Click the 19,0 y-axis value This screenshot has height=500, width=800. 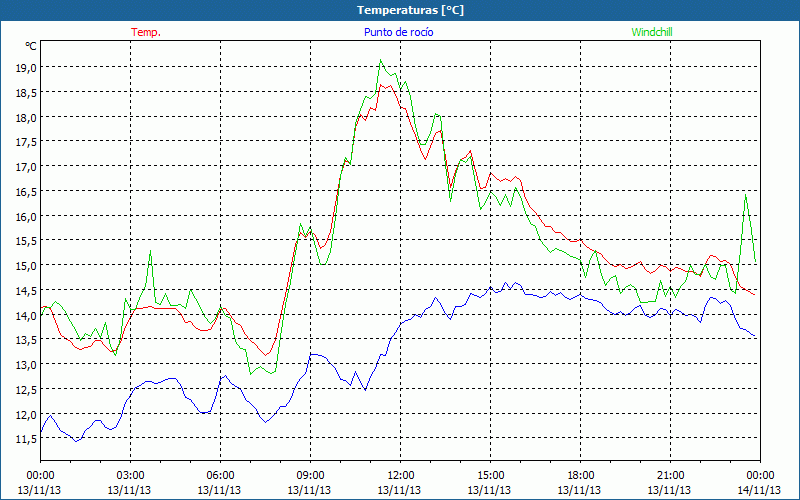tap(26, 67)
